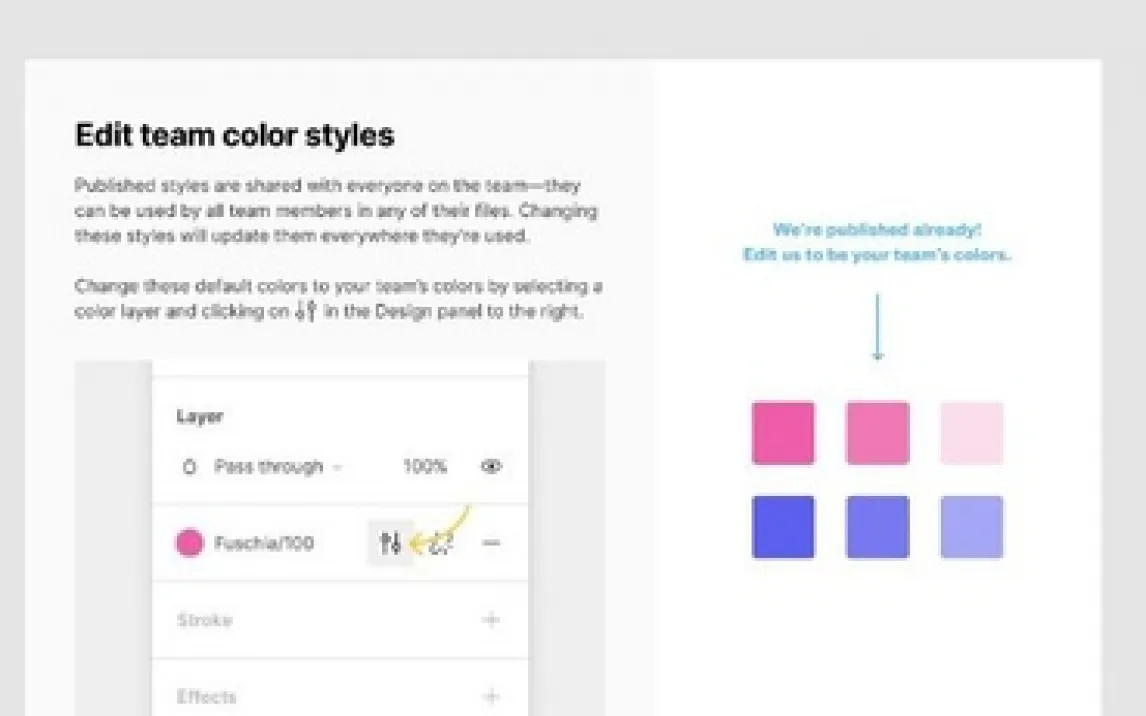
Task: Click the blend mode droplet icon
Action: 189,467
